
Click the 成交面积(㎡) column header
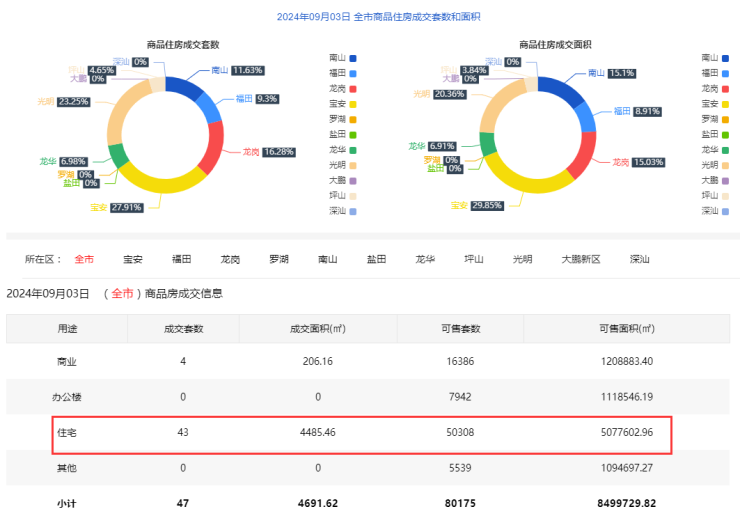pos(316,328)
